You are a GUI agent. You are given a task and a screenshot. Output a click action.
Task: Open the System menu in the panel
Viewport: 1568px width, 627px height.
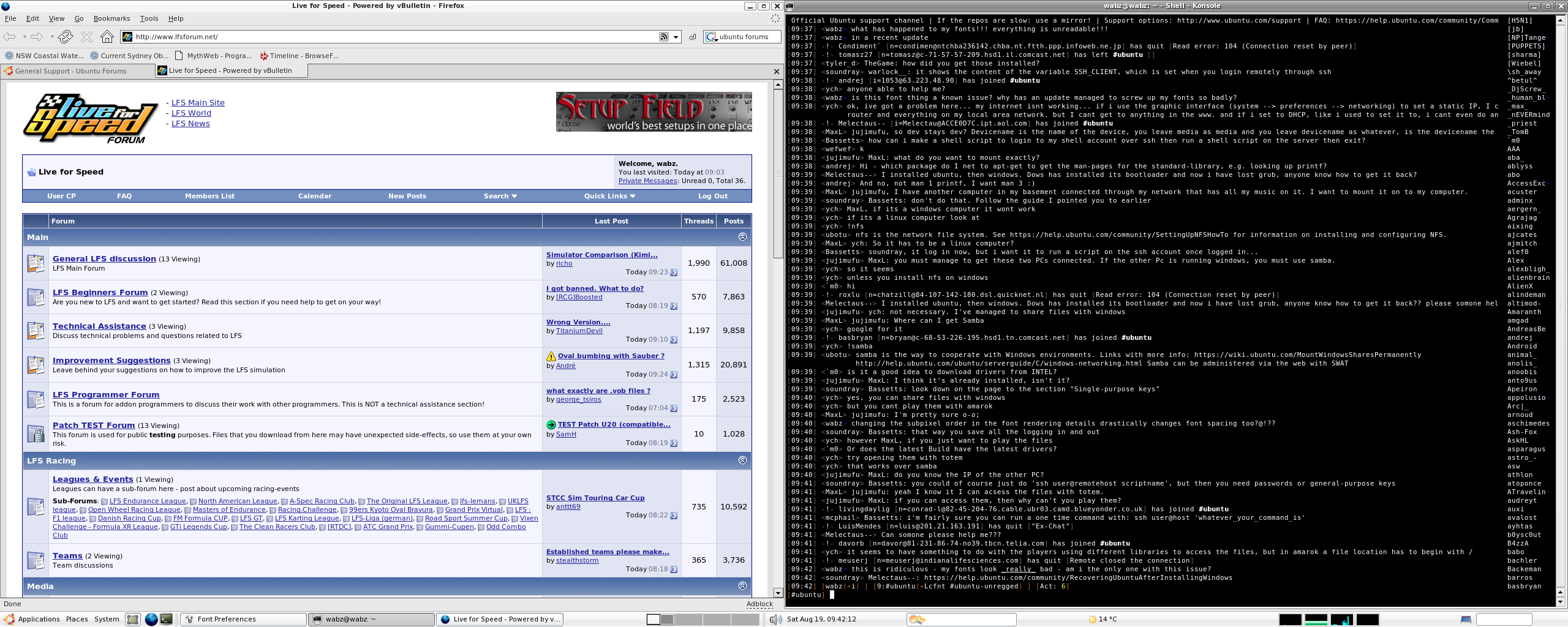[107, 619]
